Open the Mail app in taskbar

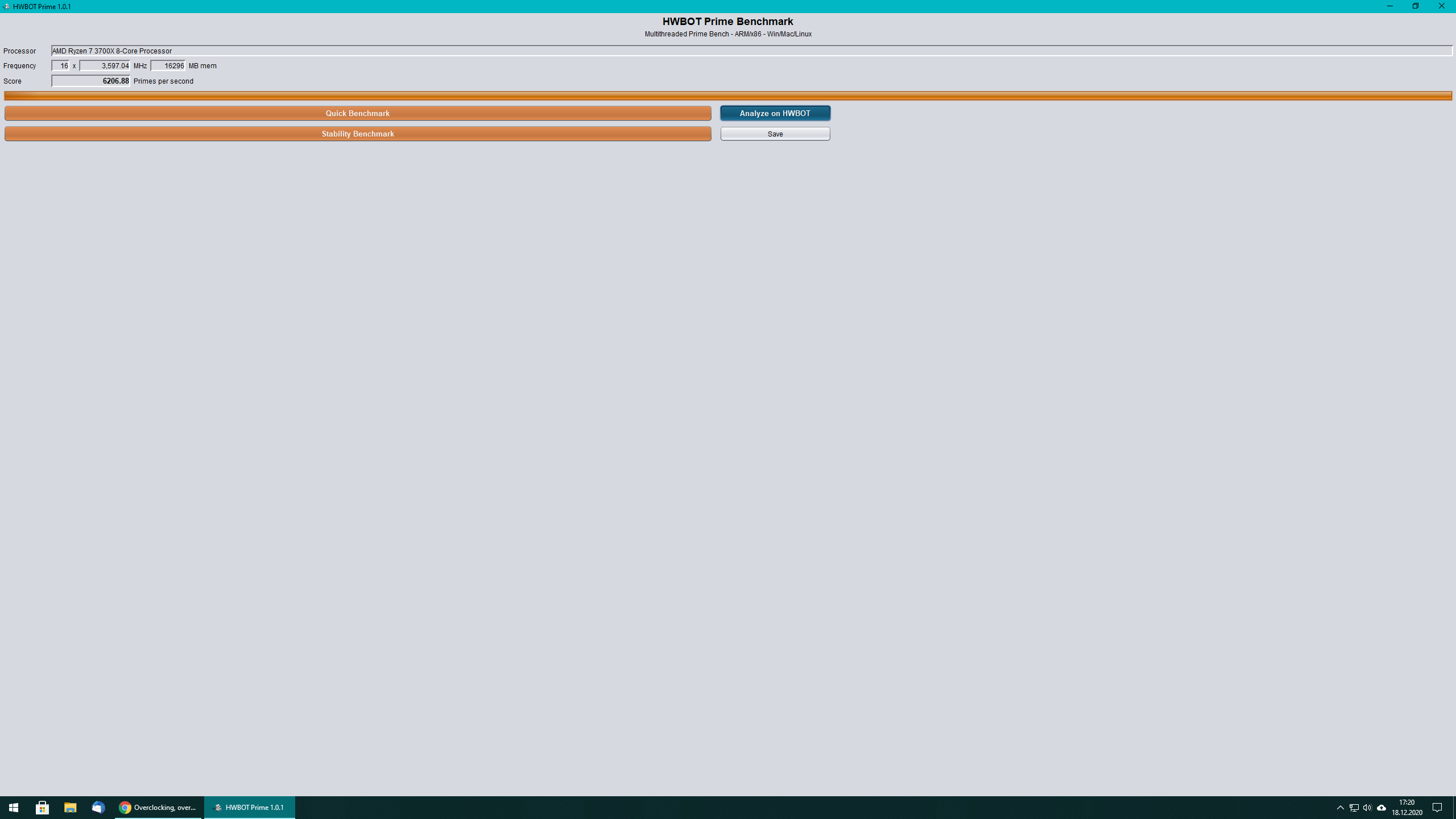tap(98, 808)
